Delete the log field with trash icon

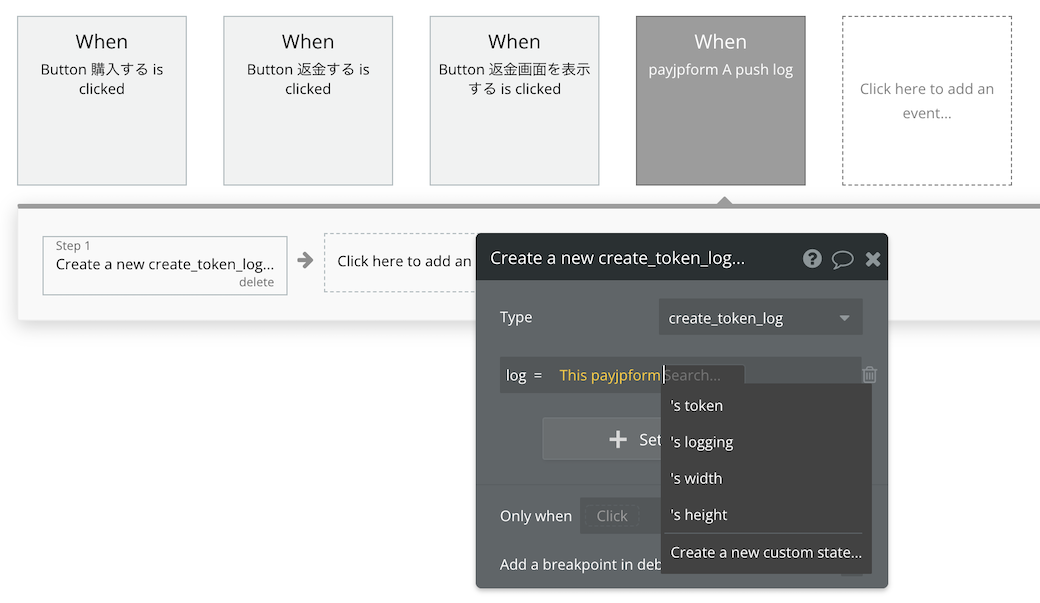coord(870,375)
